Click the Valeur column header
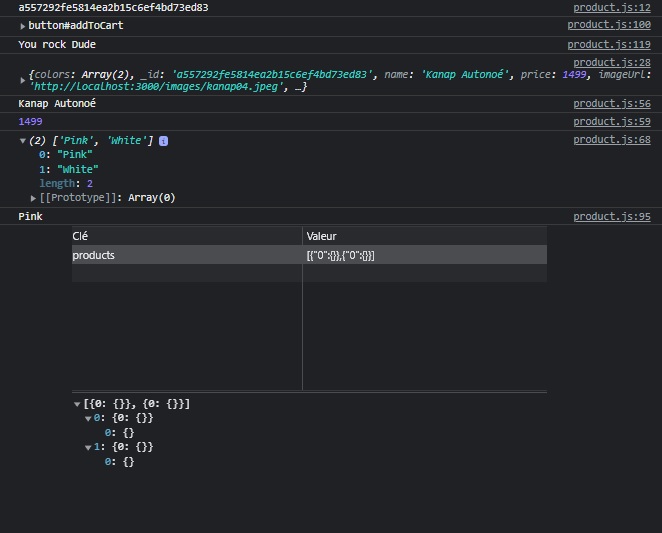662x533 pixels. pyautogui.click(x=425, y=236)
